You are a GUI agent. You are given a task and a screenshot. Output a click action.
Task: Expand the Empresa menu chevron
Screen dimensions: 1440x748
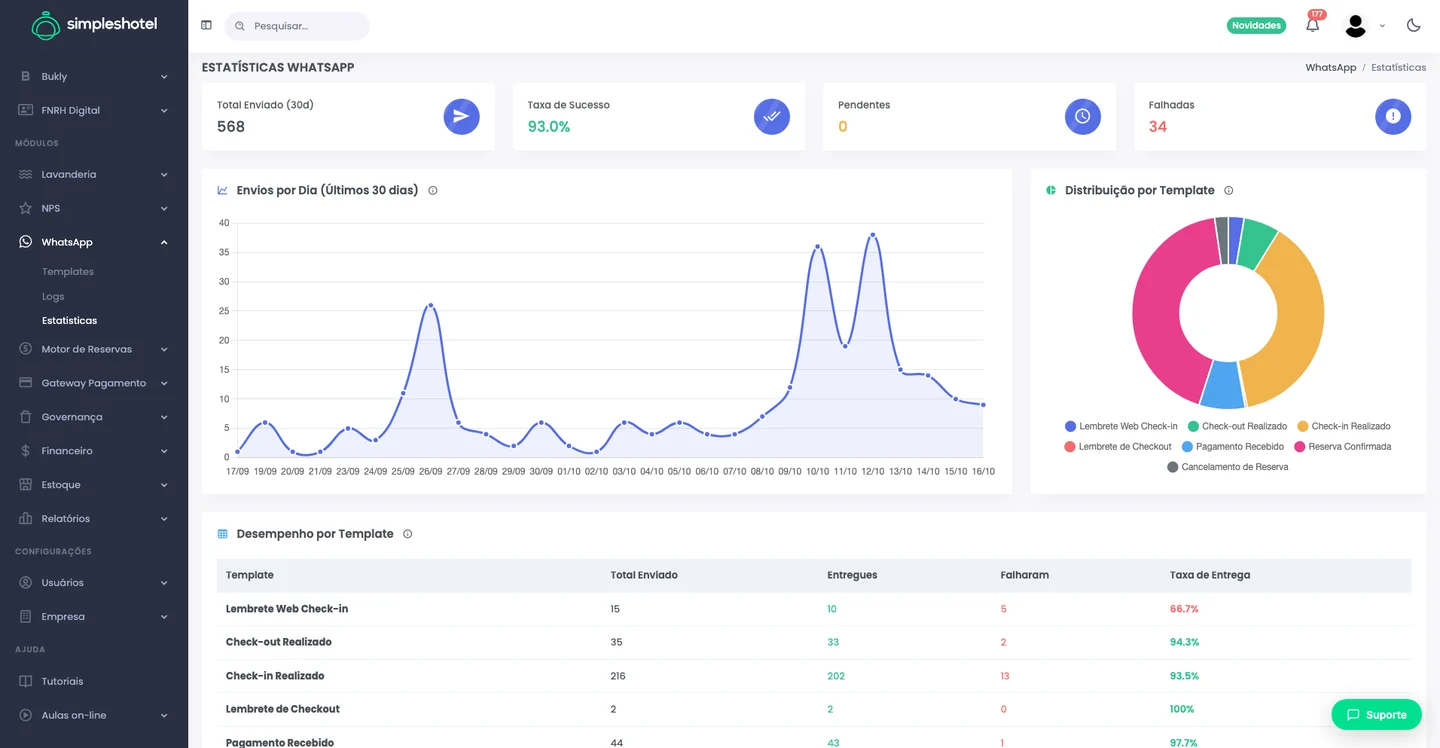(164, 617)
